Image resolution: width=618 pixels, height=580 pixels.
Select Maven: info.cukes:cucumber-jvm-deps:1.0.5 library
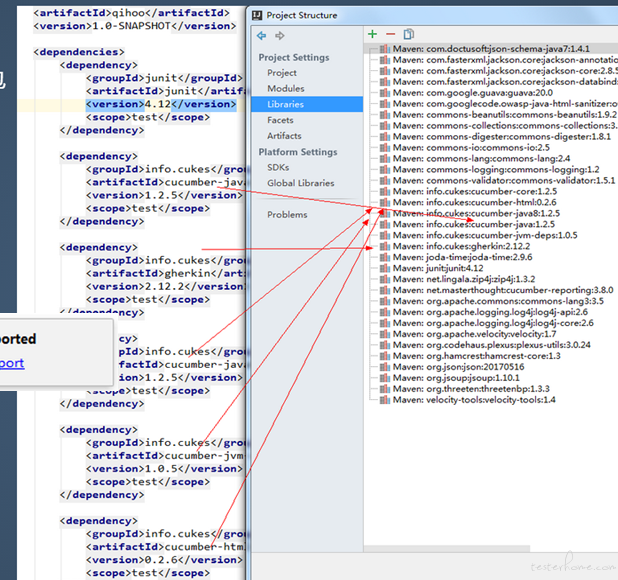coord(485,236)
